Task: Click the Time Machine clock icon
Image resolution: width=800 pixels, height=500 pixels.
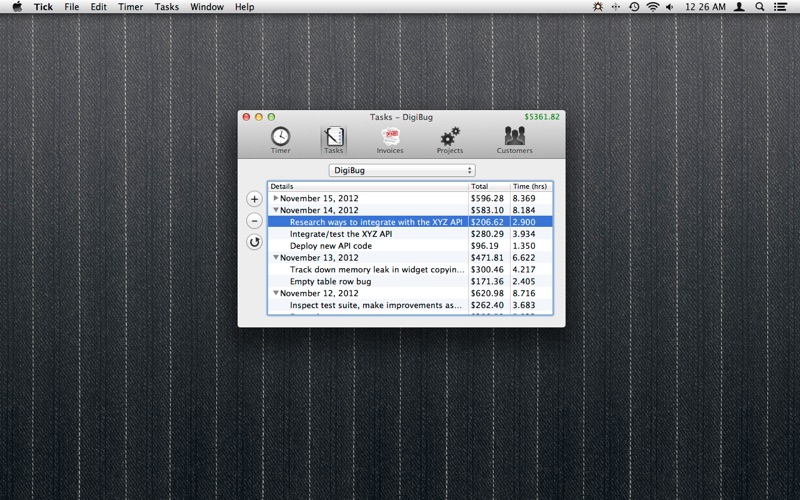Action: click(x=634, y=7)
